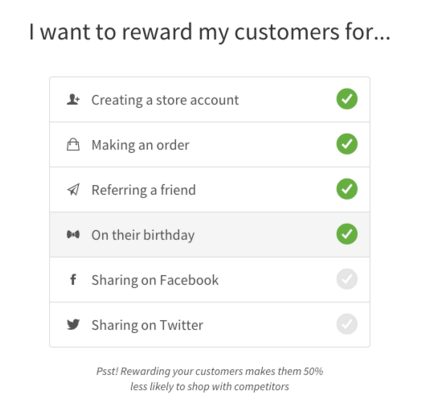Disable the Creating a store account green checkmark
This screenshot has height=419, width=423.
point(347,99)
